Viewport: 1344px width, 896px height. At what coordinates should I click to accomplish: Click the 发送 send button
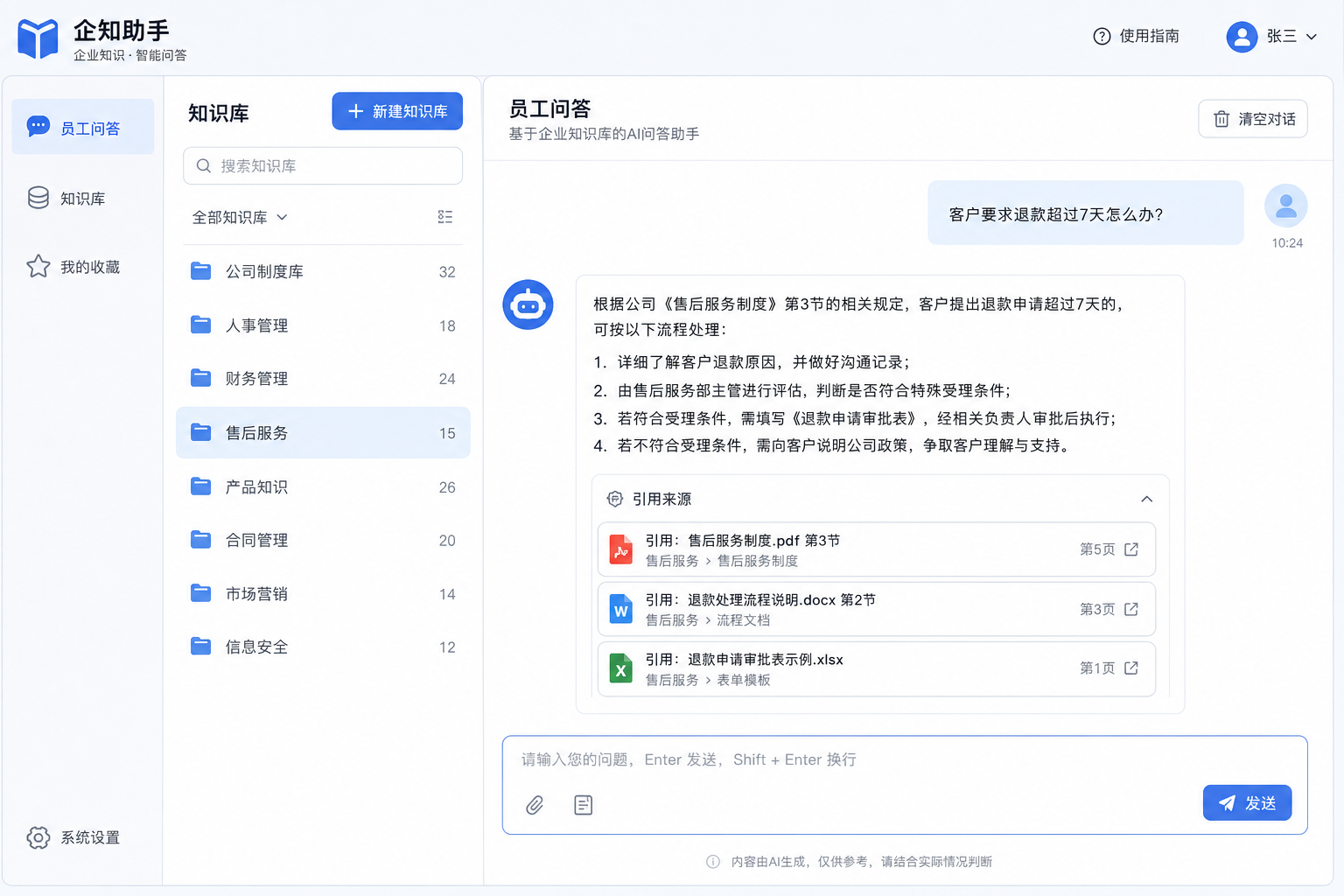pyautogui.click(x=1248, y=802)
